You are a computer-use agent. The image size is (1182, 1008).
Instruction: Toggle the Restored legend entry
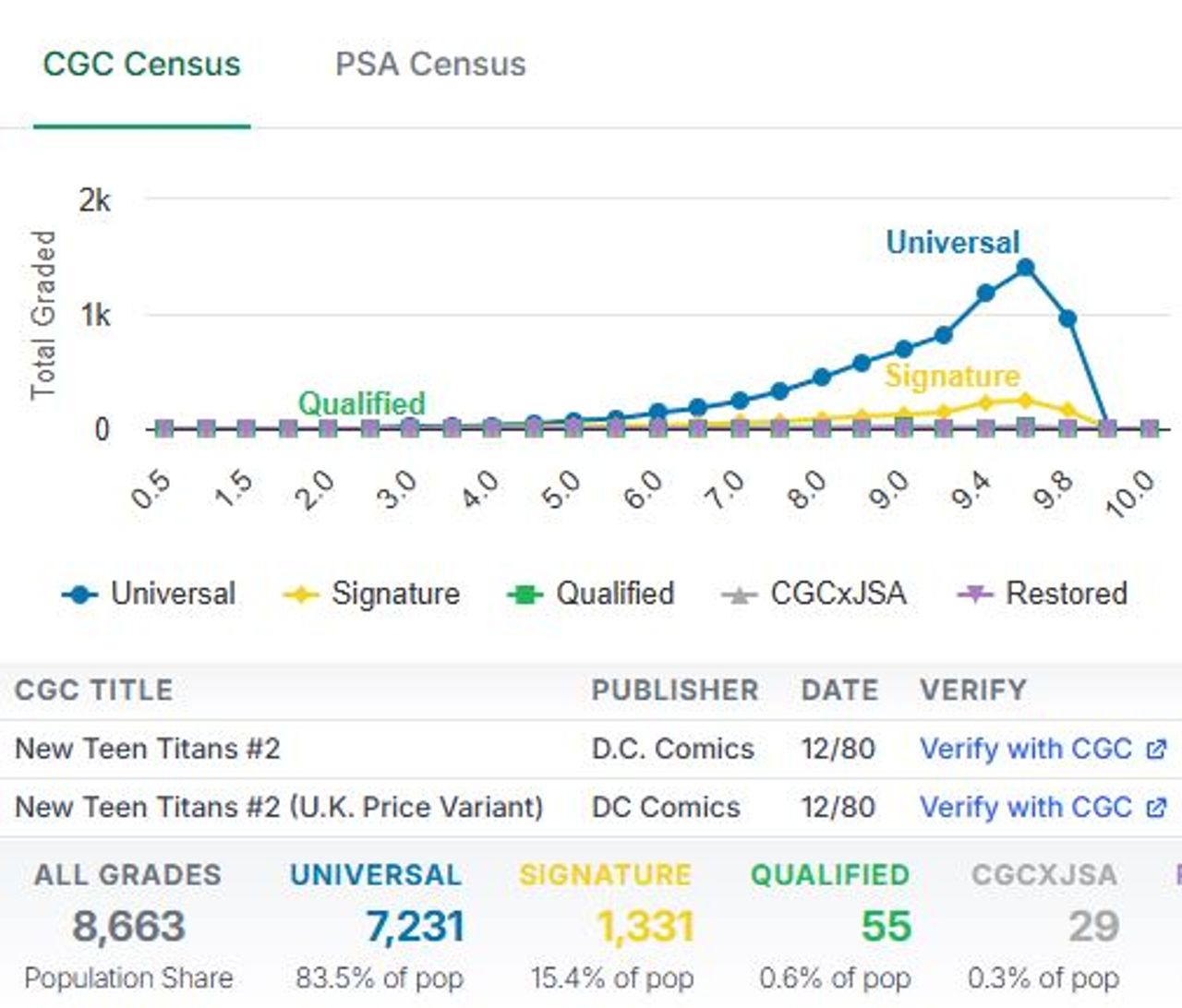tap(1066, 594)
